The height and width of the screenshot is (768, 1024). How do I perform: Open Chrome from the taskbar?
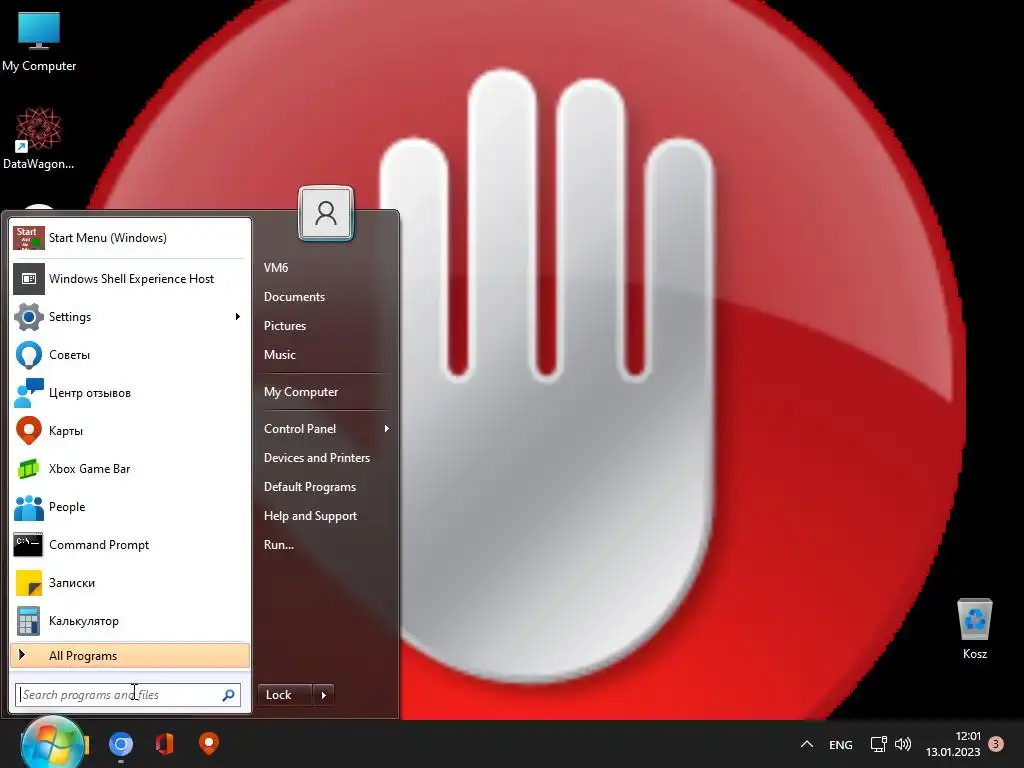pyautogui.click(x=121, y=744)
